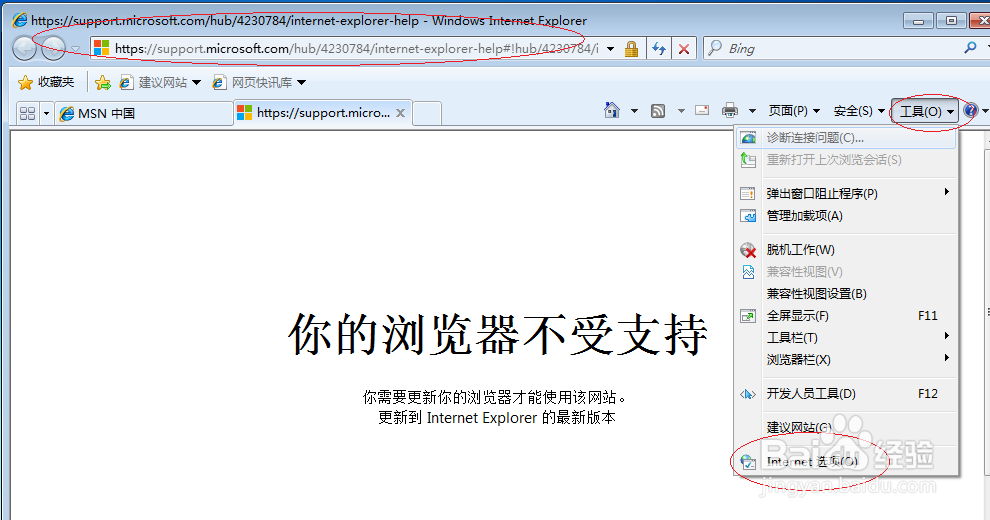Click the 你的浏览器不受支持 heading
Screen dimensions: 990x520
pos(498,334)
